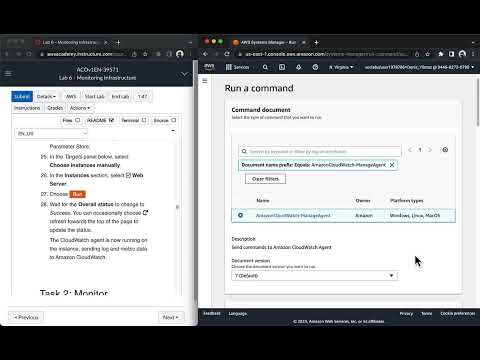Open the Language link in footer
The image size is (480, 360).
238,313
